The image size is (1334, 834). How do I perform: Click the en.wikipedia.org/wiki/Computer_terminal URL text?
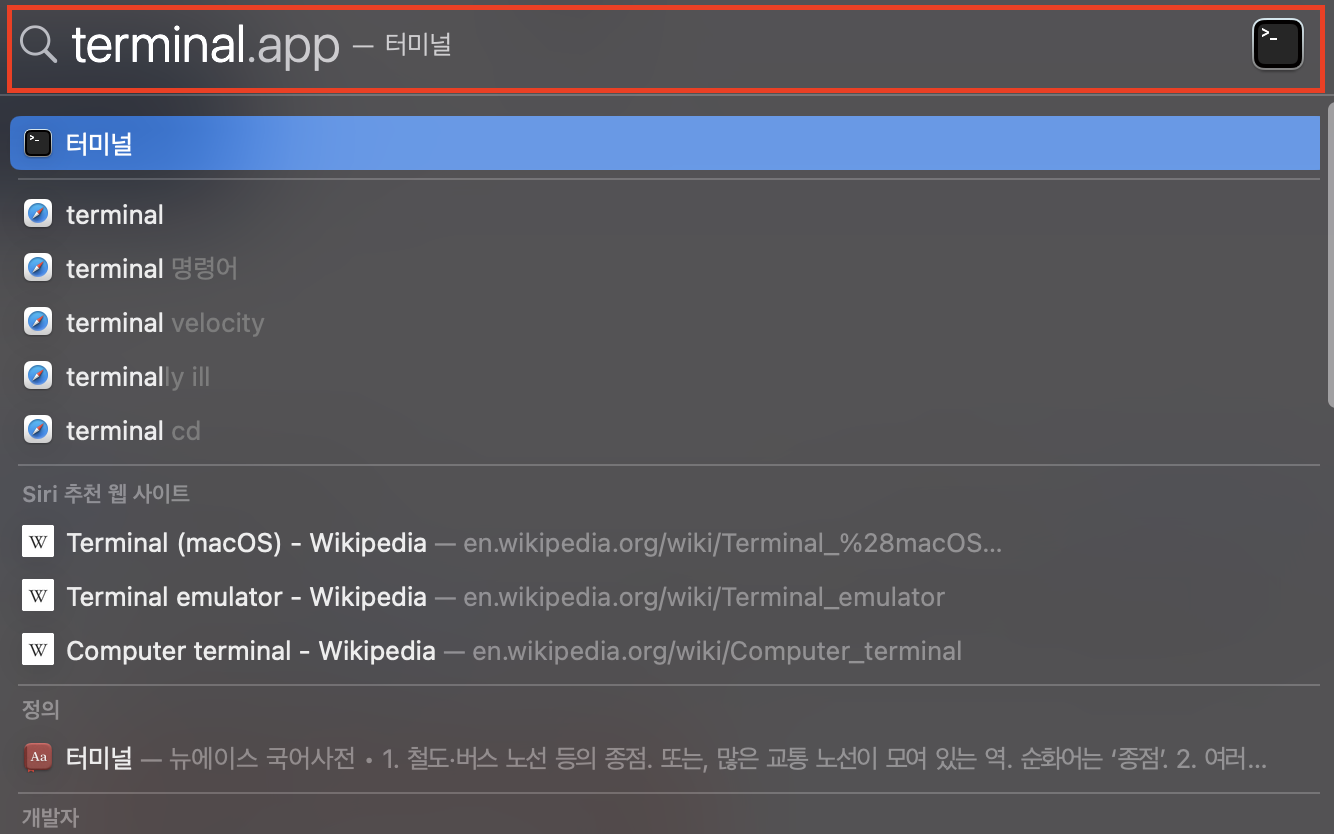(x=717, y=651)
